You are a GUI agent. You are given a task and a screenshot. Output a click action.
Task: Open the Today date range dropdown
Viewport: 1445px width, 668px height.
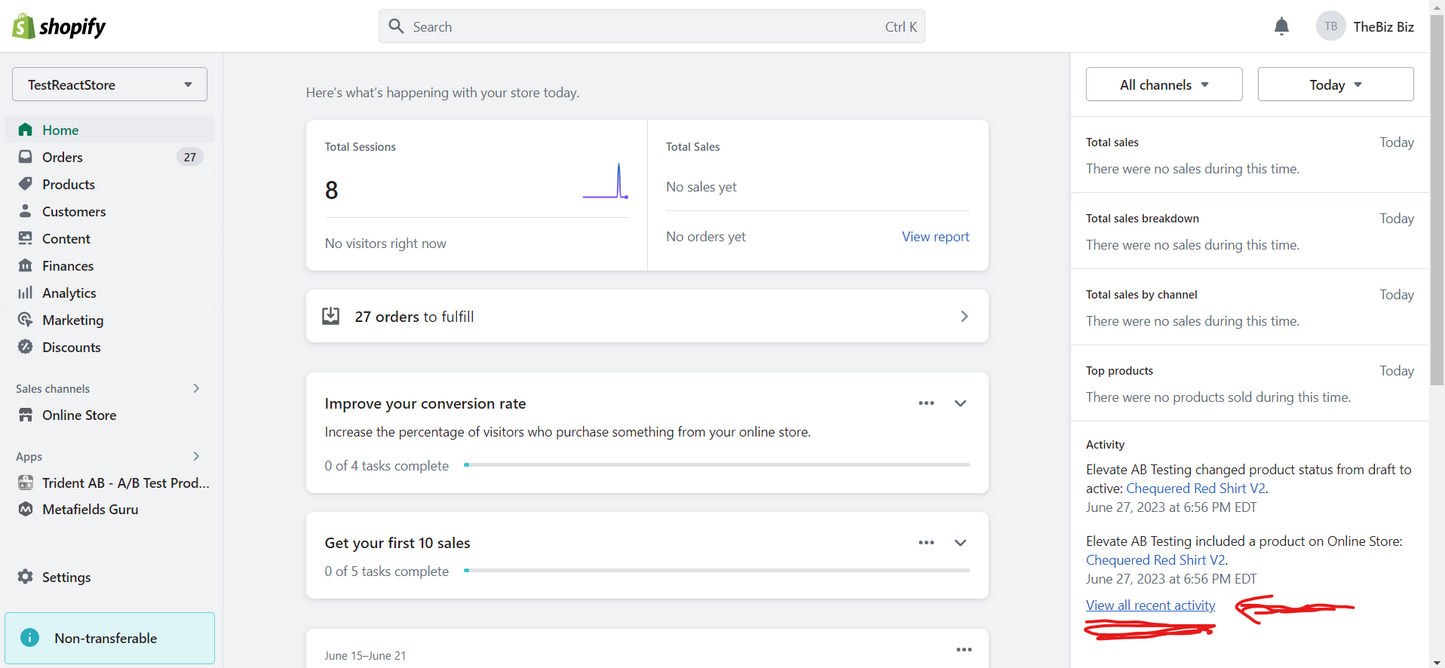[x=1335, y=85]
